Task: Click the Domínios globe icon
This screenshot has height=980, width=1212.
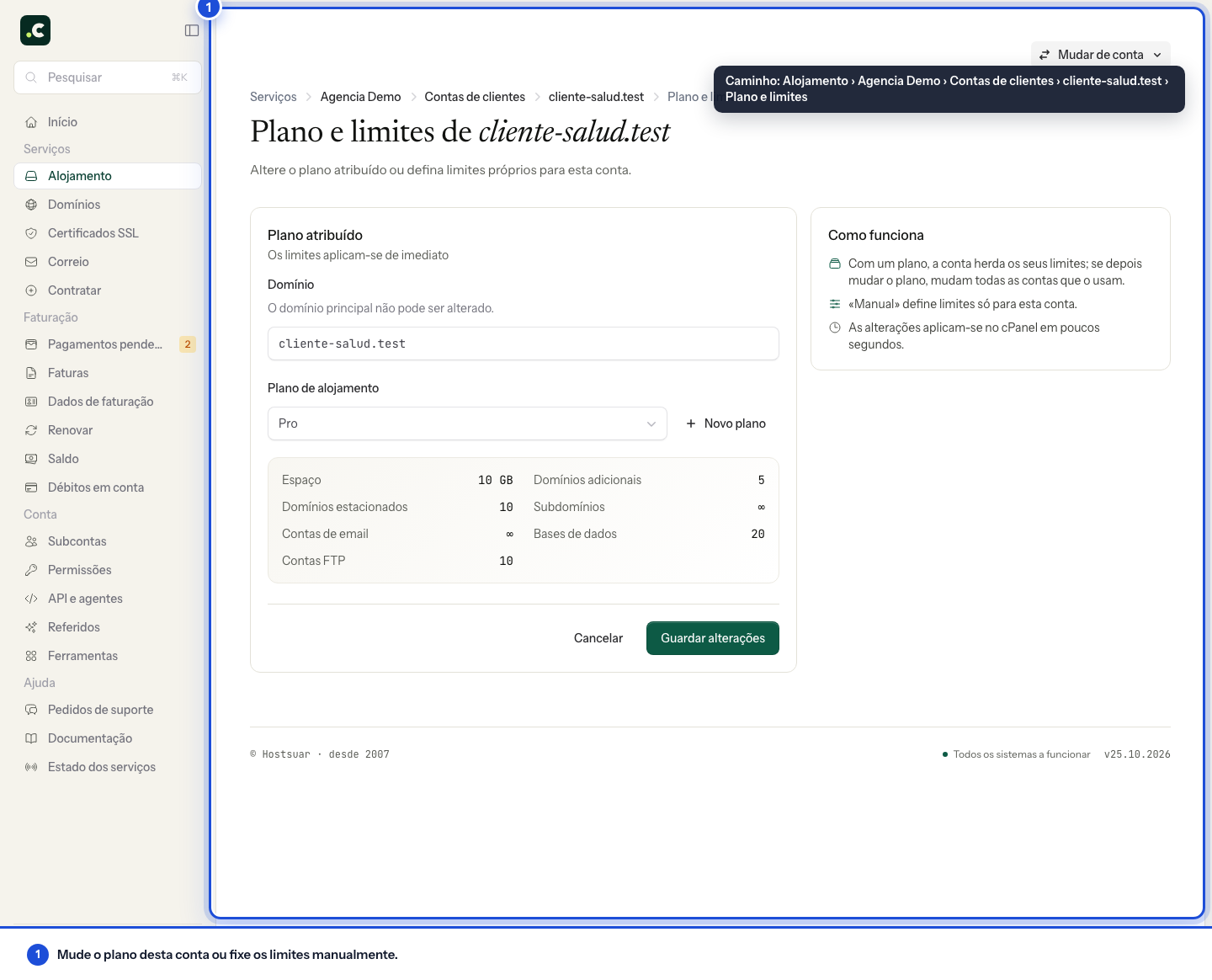Action: pyautogui.click(x=31, y=205)
